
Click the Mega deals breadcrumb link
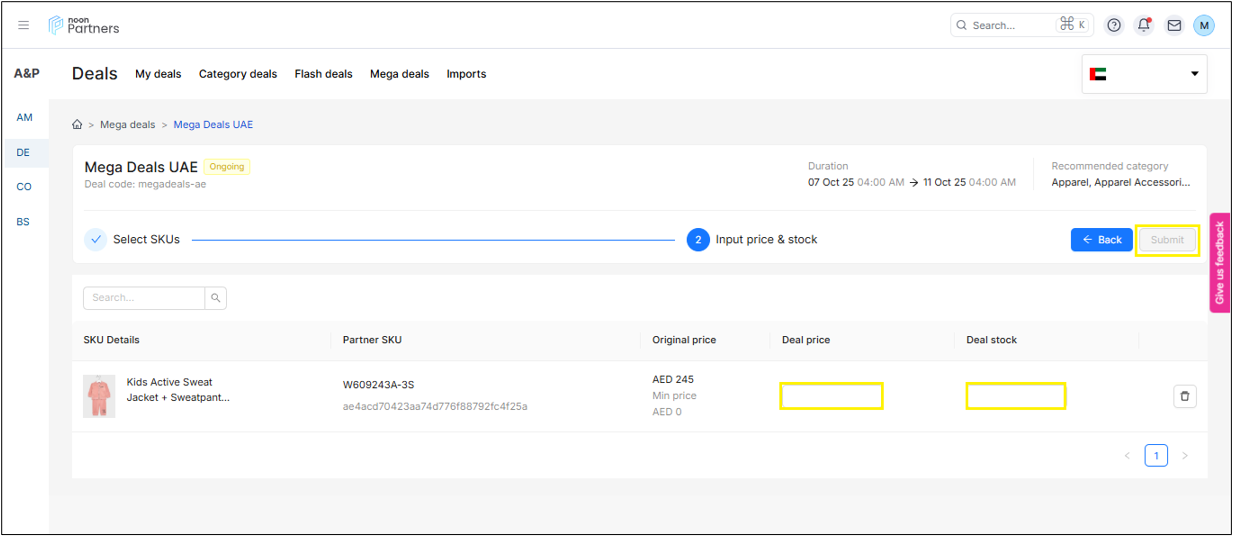point(127,125)
